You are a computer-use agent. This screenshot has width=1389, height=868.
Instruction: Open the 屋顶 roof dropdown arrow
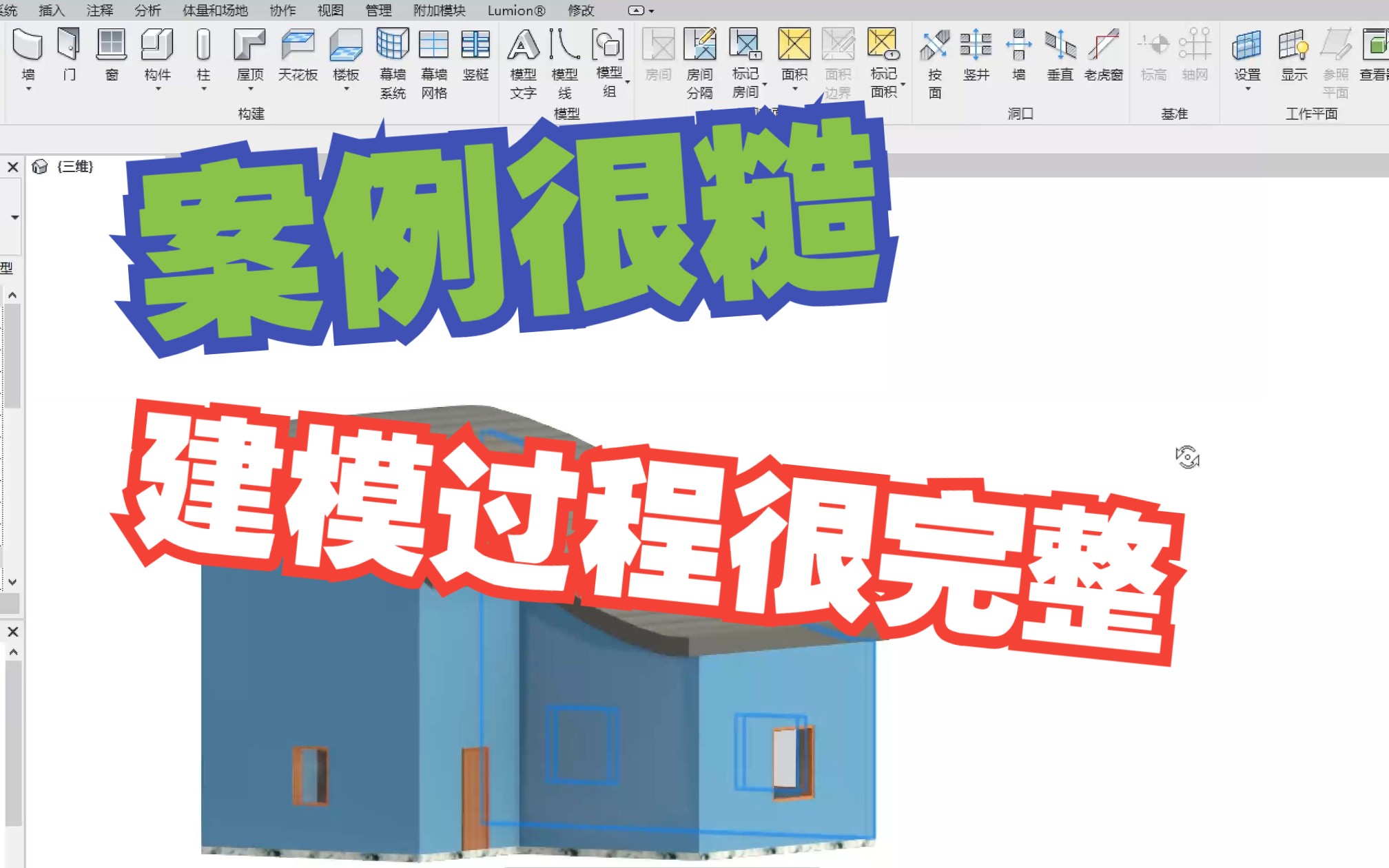point(250,89)
